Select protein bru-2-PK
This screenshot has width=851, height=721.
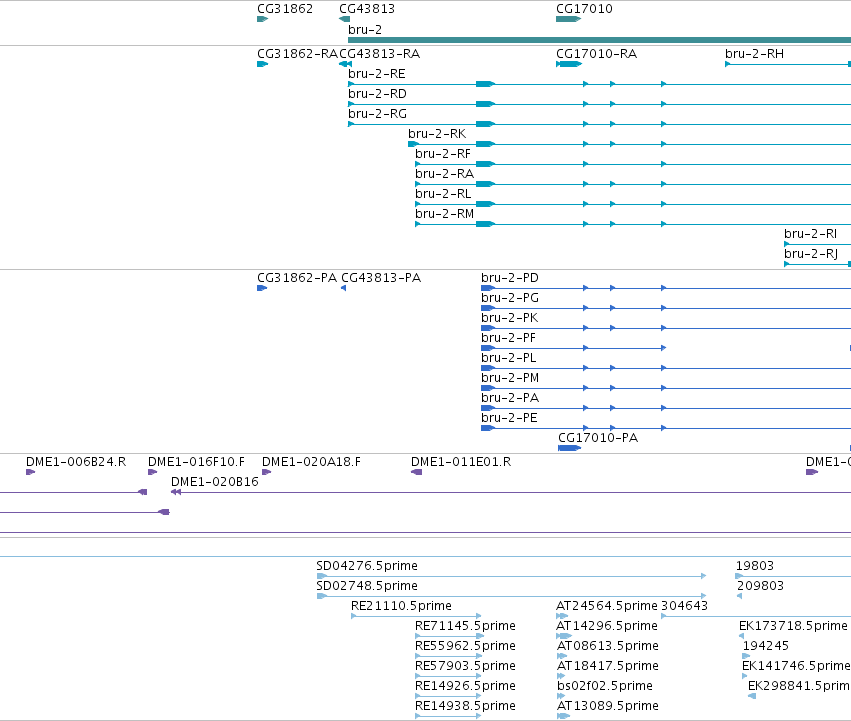point(666,328)
